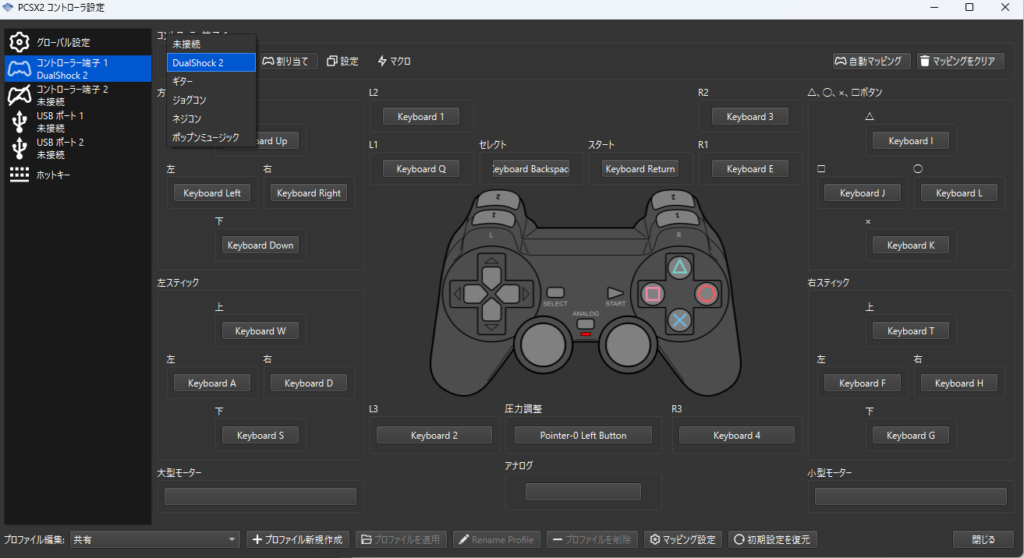Image resolution: width=1024 pixels, height=558 pixels.
Task: Click the empty アナログ binding field
Action: pos(583,491)
